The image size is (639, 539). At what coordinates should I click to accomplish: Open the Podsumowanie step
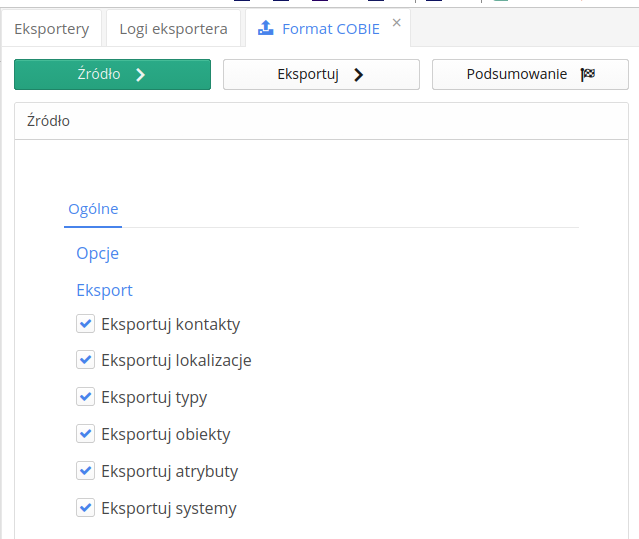(530, 74)
